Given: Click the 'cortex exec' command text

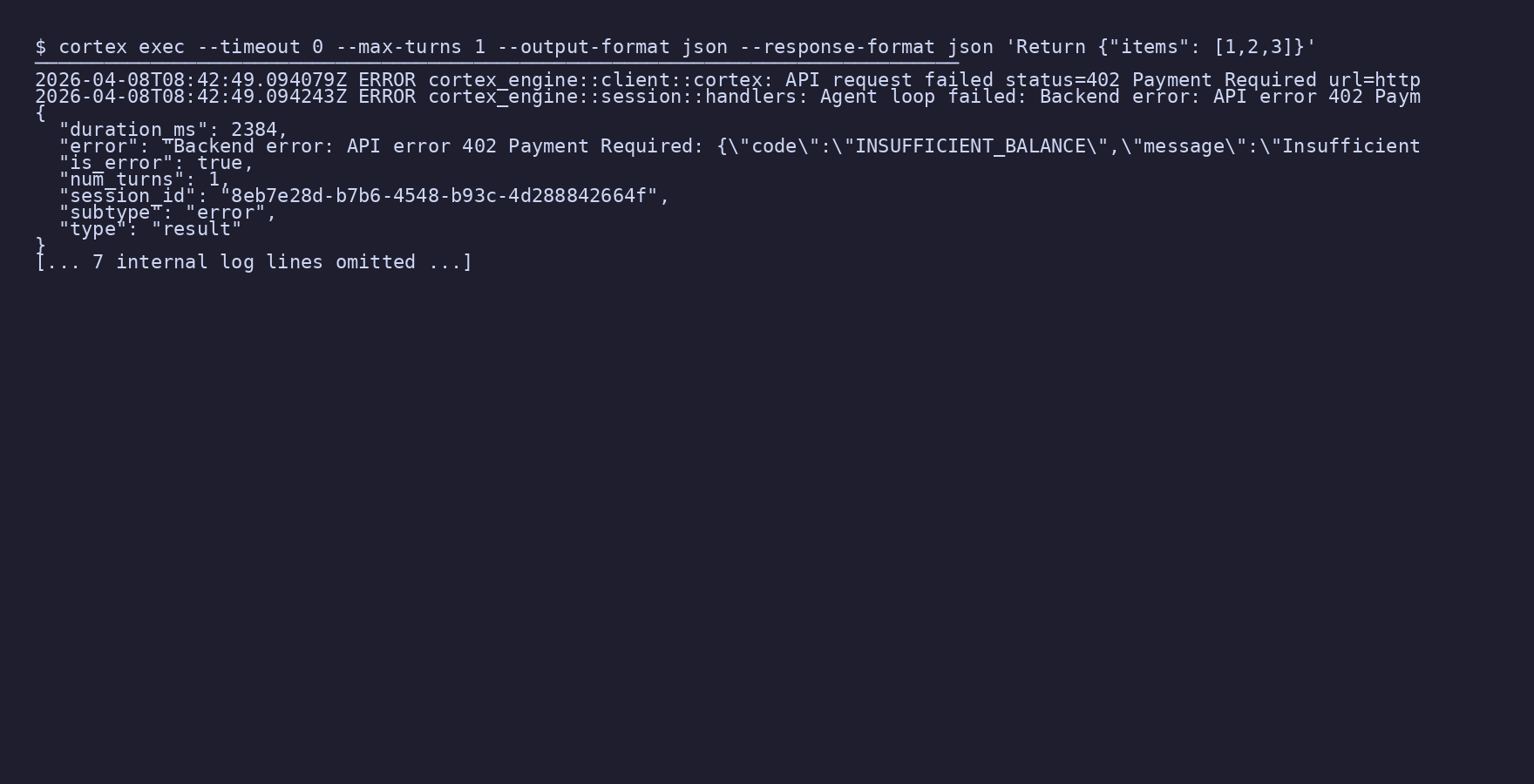Looking at the screenshot, I should point(121,47).
